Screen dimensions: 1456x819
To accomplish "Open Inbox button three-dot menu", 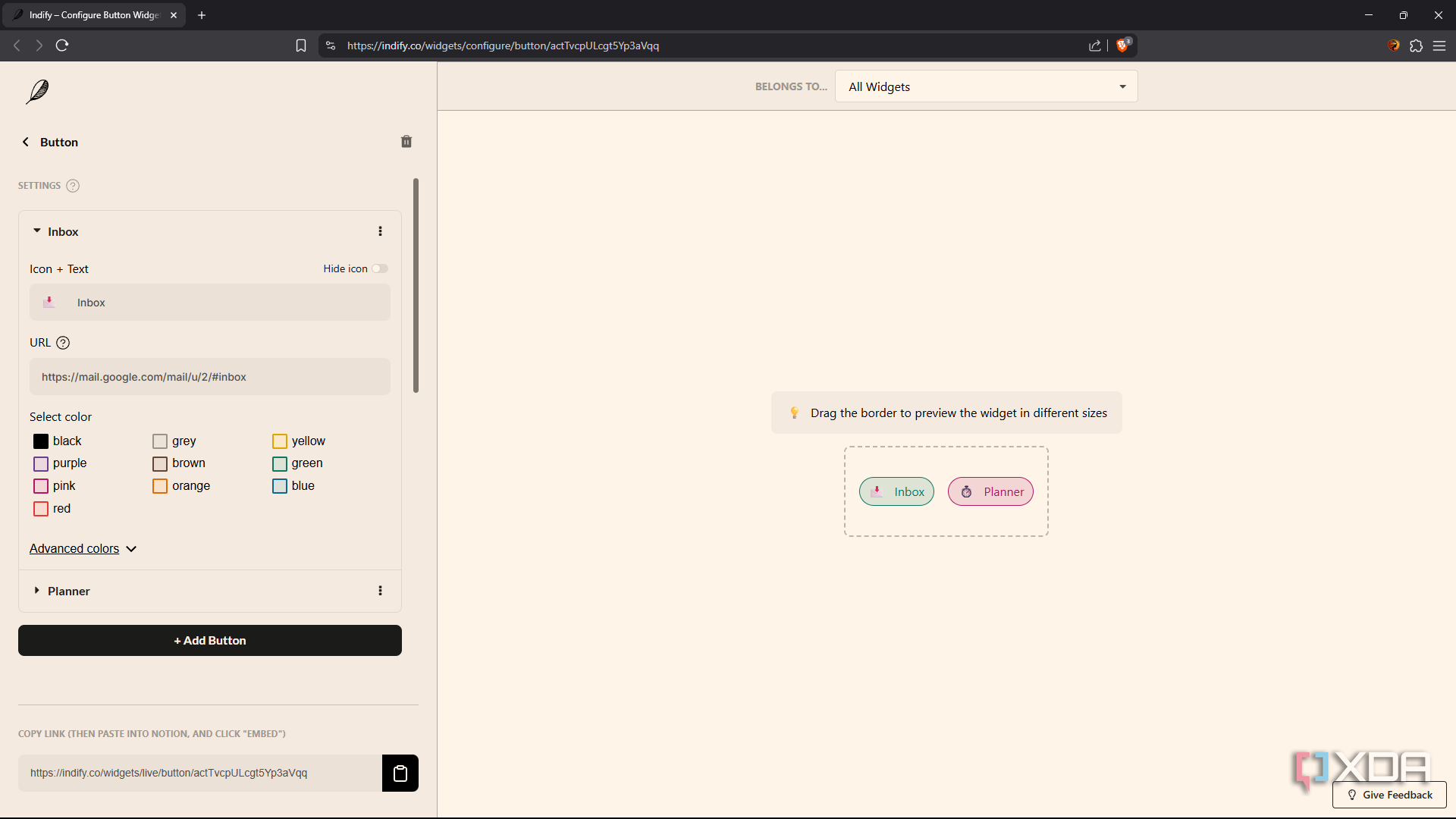I will pyautogui.click(x=381, y=231).
